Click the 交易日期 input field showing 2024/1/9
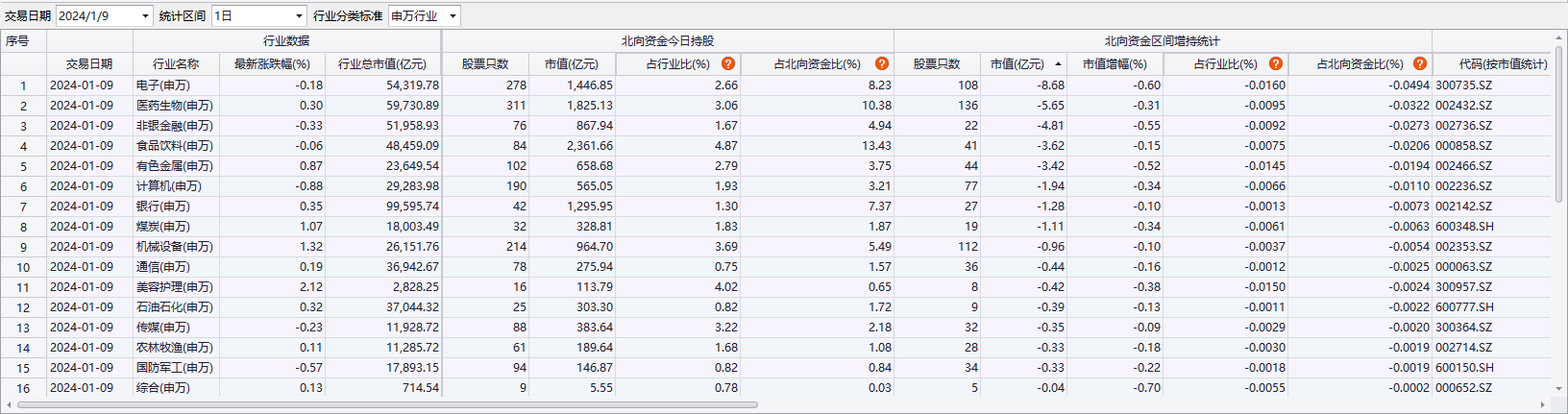 96,16
